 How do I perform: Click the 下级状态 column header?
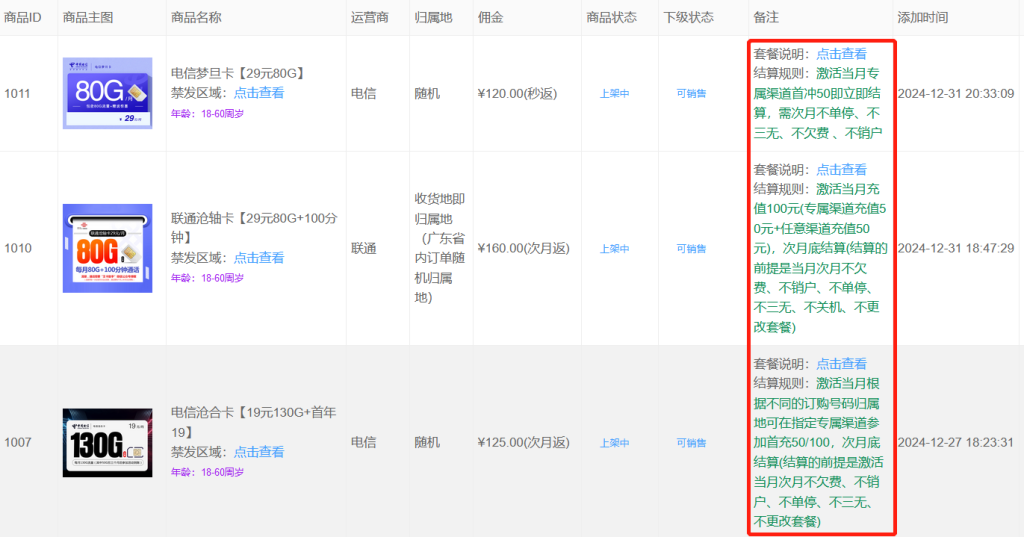coord(688,17)
